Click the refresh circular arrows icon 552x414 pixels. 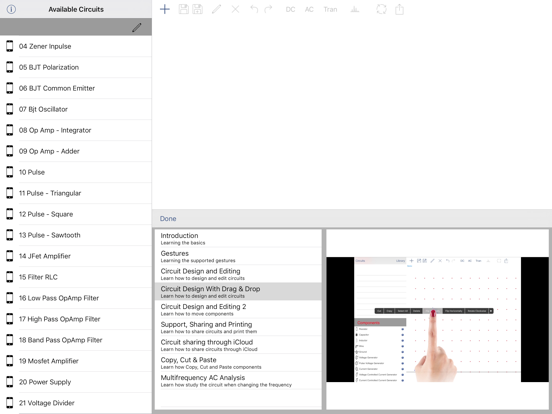[381, 9]
